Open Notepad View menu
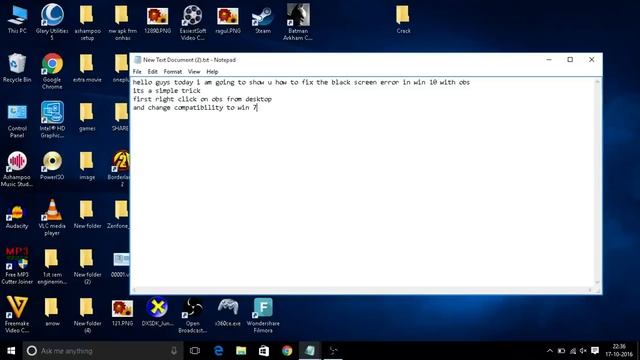This screenshot has width=640, height=360. click(194, 71)
